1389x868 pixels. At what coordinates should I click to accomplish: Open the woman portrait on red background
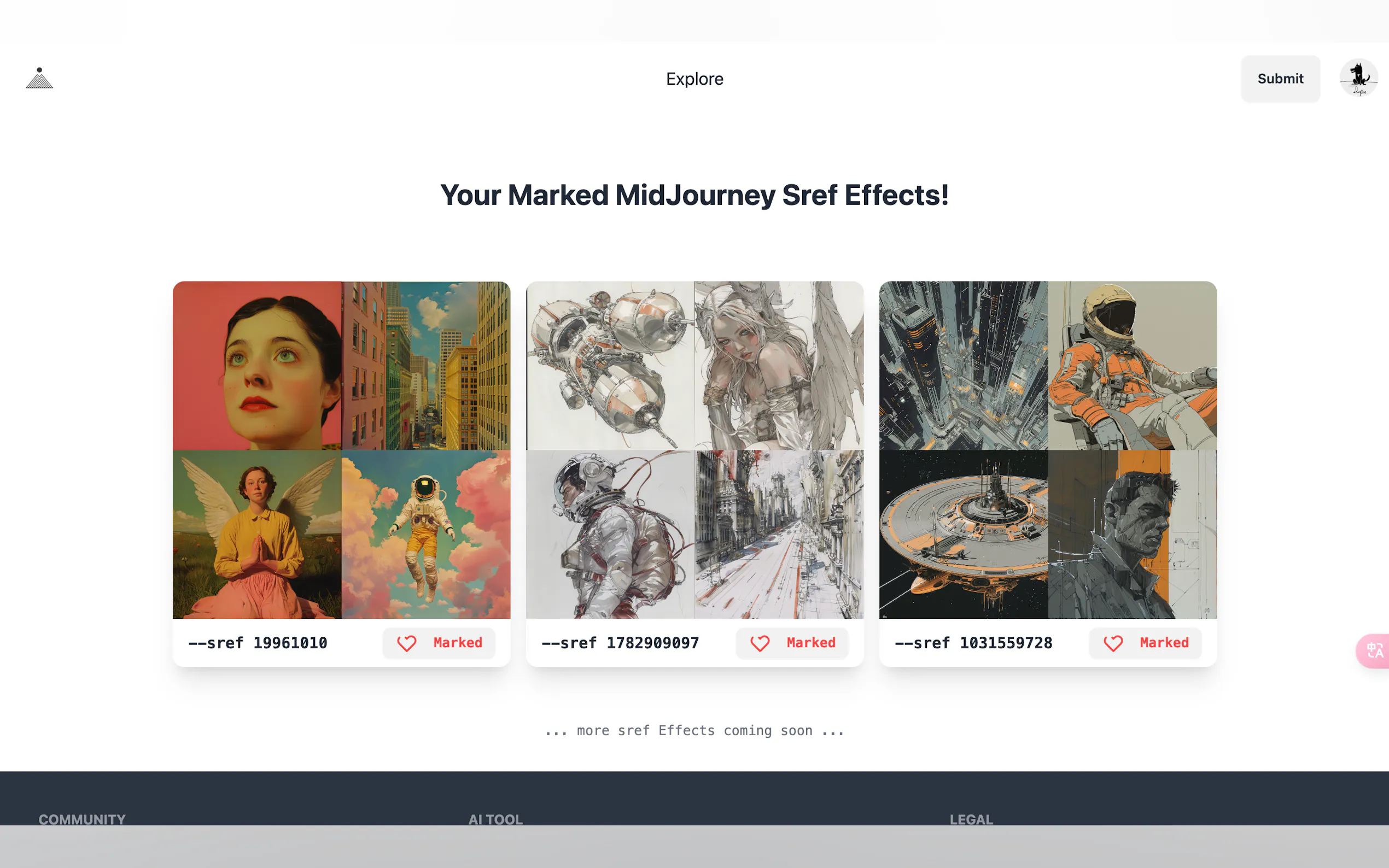pos(257,366)
